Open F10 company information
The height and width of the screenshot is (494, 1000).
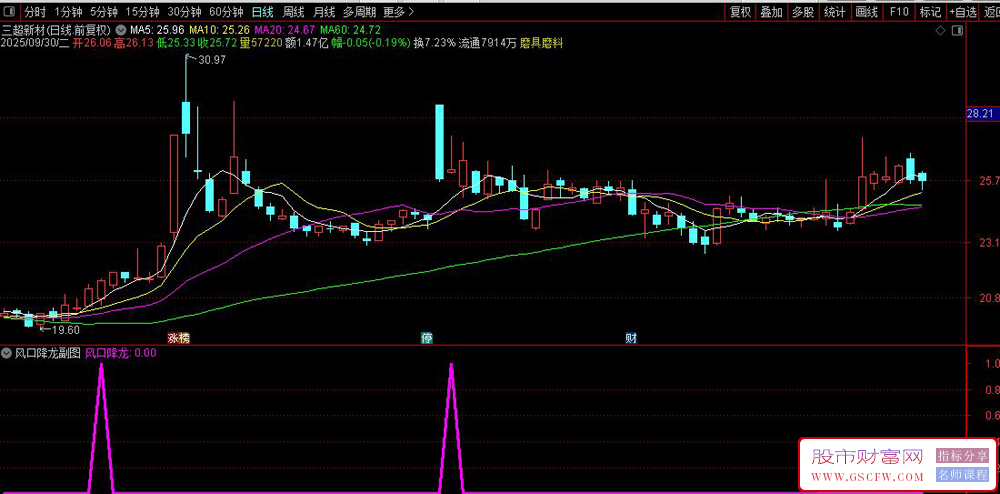tap(898, 11)
